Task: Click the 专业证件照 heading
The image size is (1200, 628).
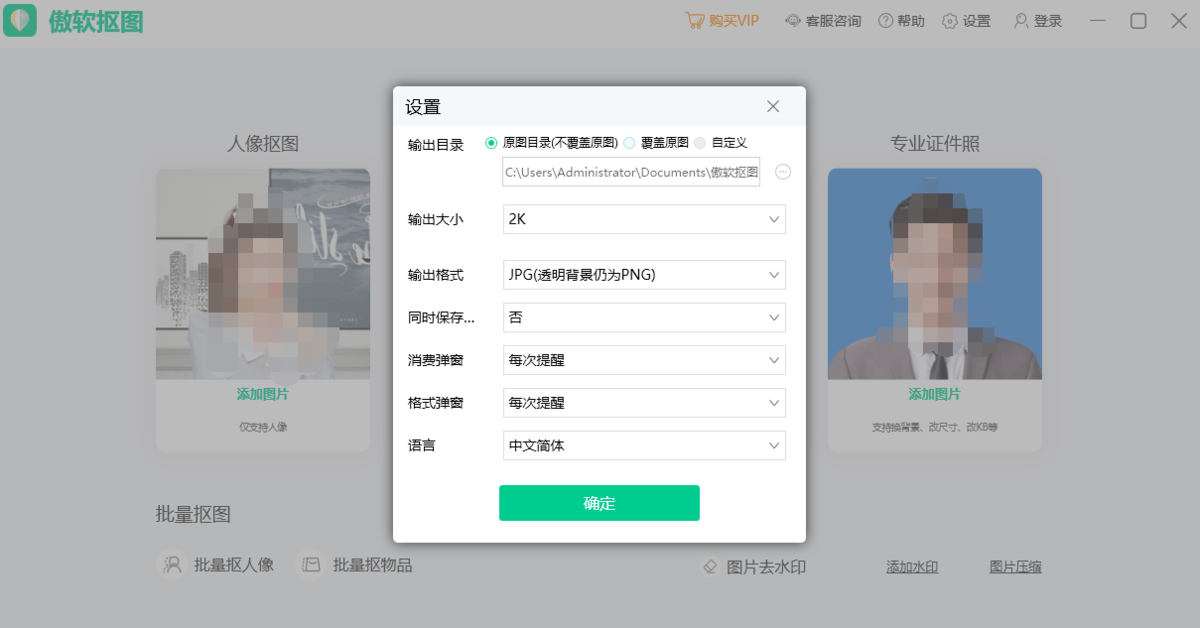Action: click(935, 144)
